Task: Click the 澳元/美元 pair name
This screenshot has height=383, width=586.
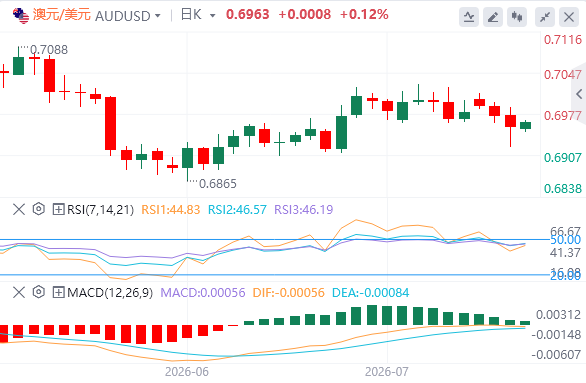Action: (x=62, y=15)
